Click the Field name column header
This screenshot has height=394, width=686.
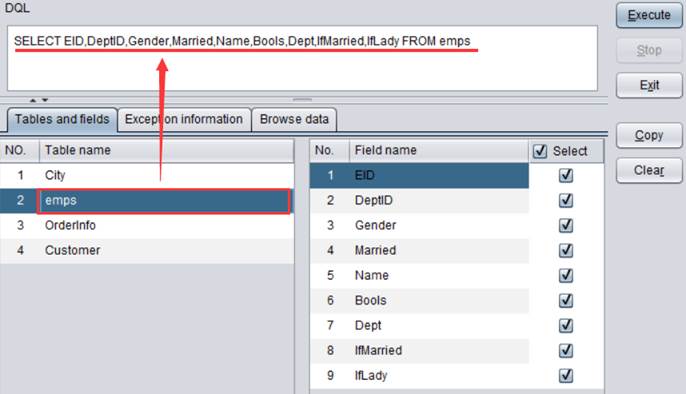coord(439,150)
